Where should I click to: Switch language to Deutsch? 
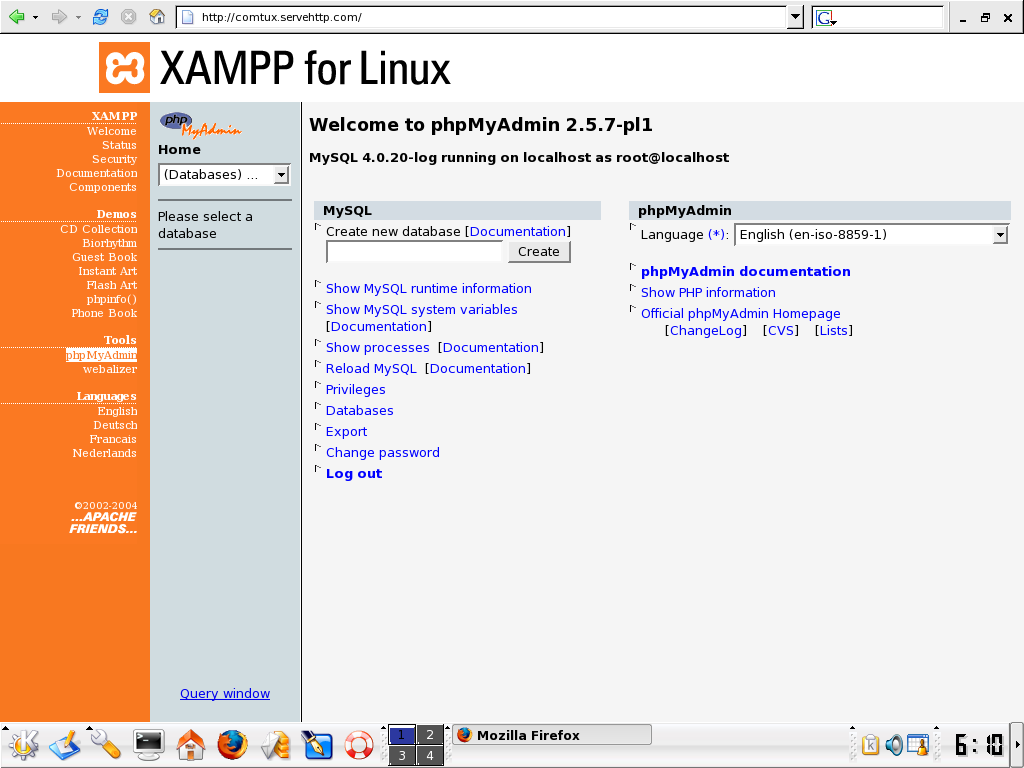[x=115, y=425]
